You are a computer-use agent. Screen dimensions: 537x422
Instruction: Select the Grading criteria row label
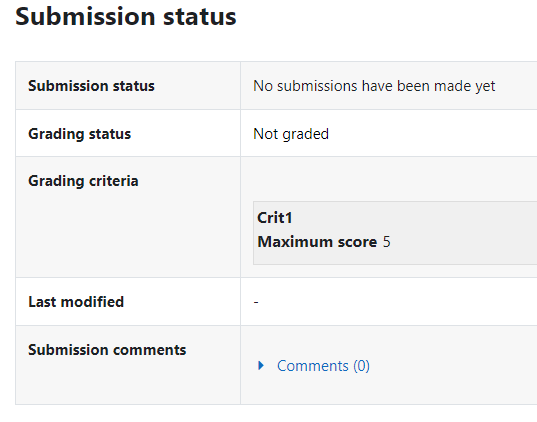coord(83,181)
